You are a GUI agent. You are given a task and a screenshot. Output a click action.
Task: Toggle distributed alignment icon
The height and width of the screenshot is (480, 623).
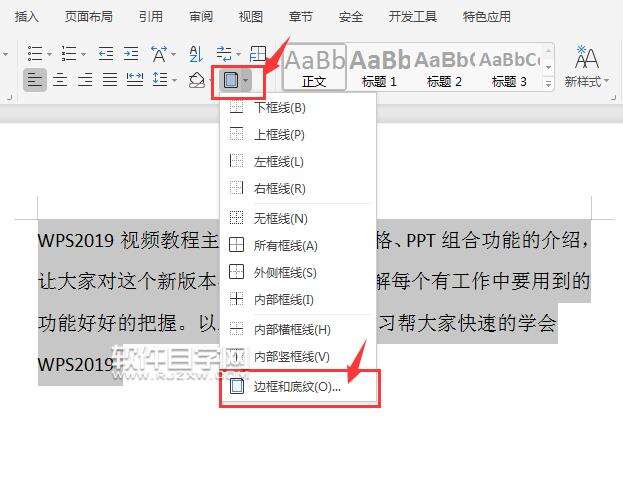[135, 80]
